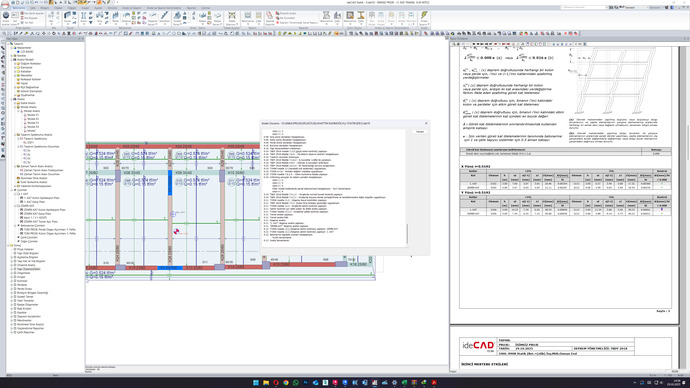Open the Betonarme ribbon tab
This screenshot has height=388, width=690.
coord(19,8)
